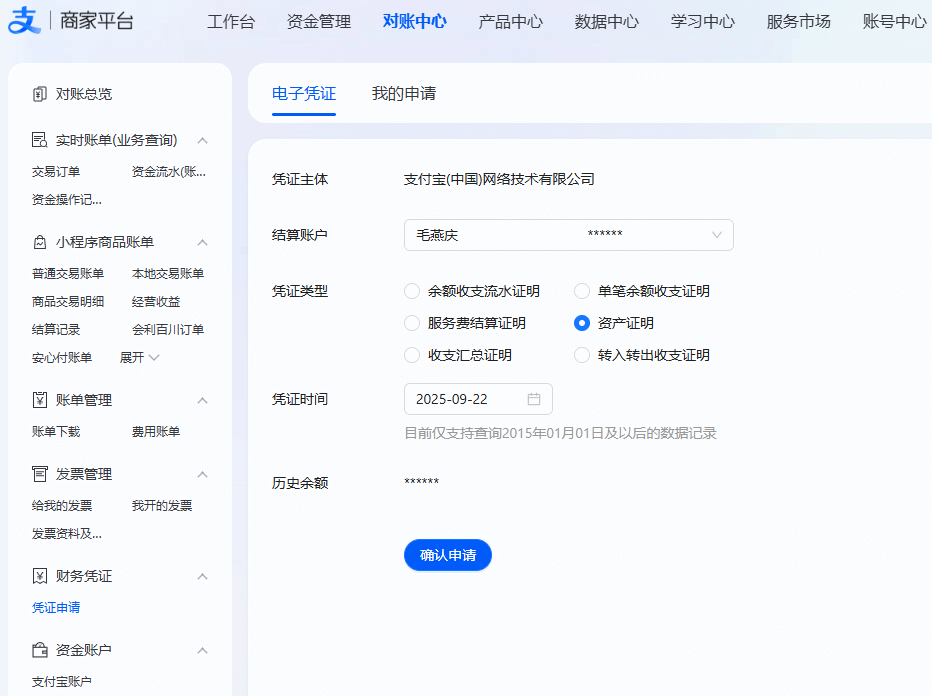Open the calendar icon in 凭证时间 field
The width and height of the screenshot is (932, 696).
coord(536,398)
